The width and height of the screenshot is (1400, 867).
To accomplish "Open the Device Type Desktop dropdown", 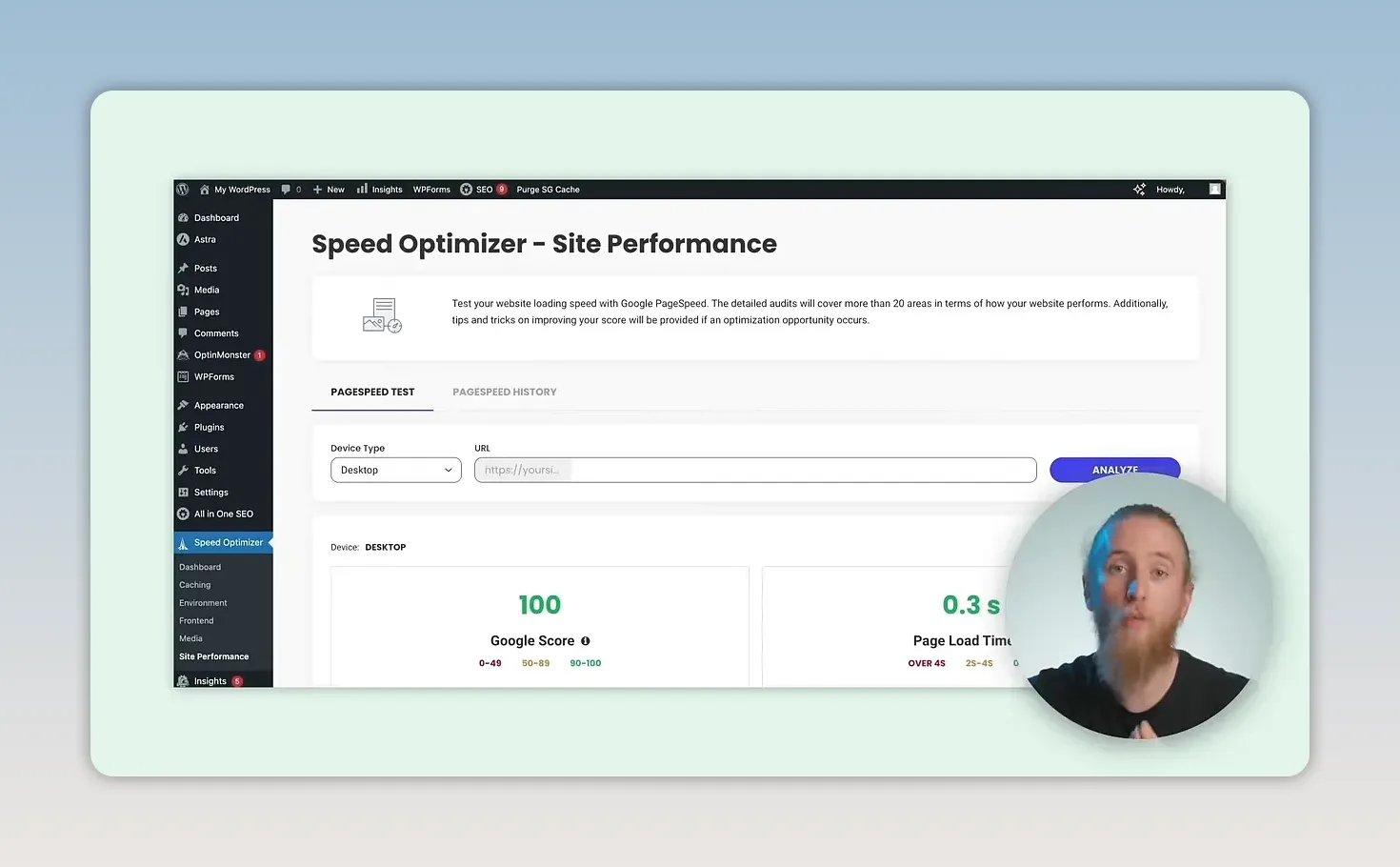I will click(396, 470).
